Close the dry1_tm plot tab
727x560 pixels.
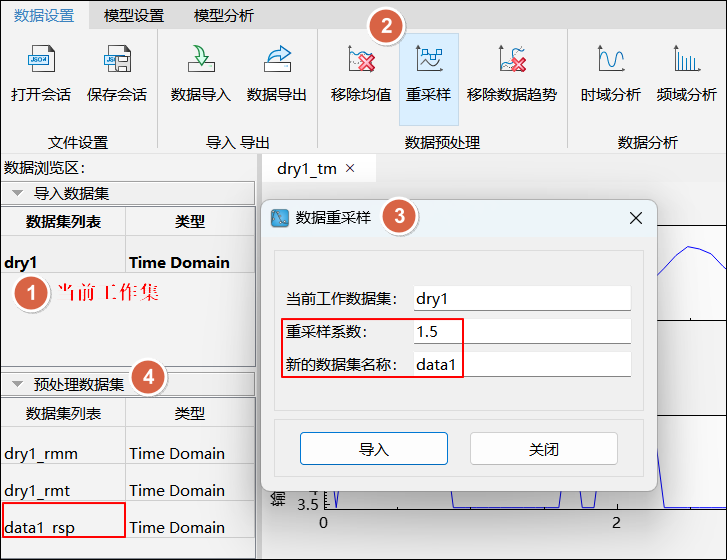click(x=350, y=168)
